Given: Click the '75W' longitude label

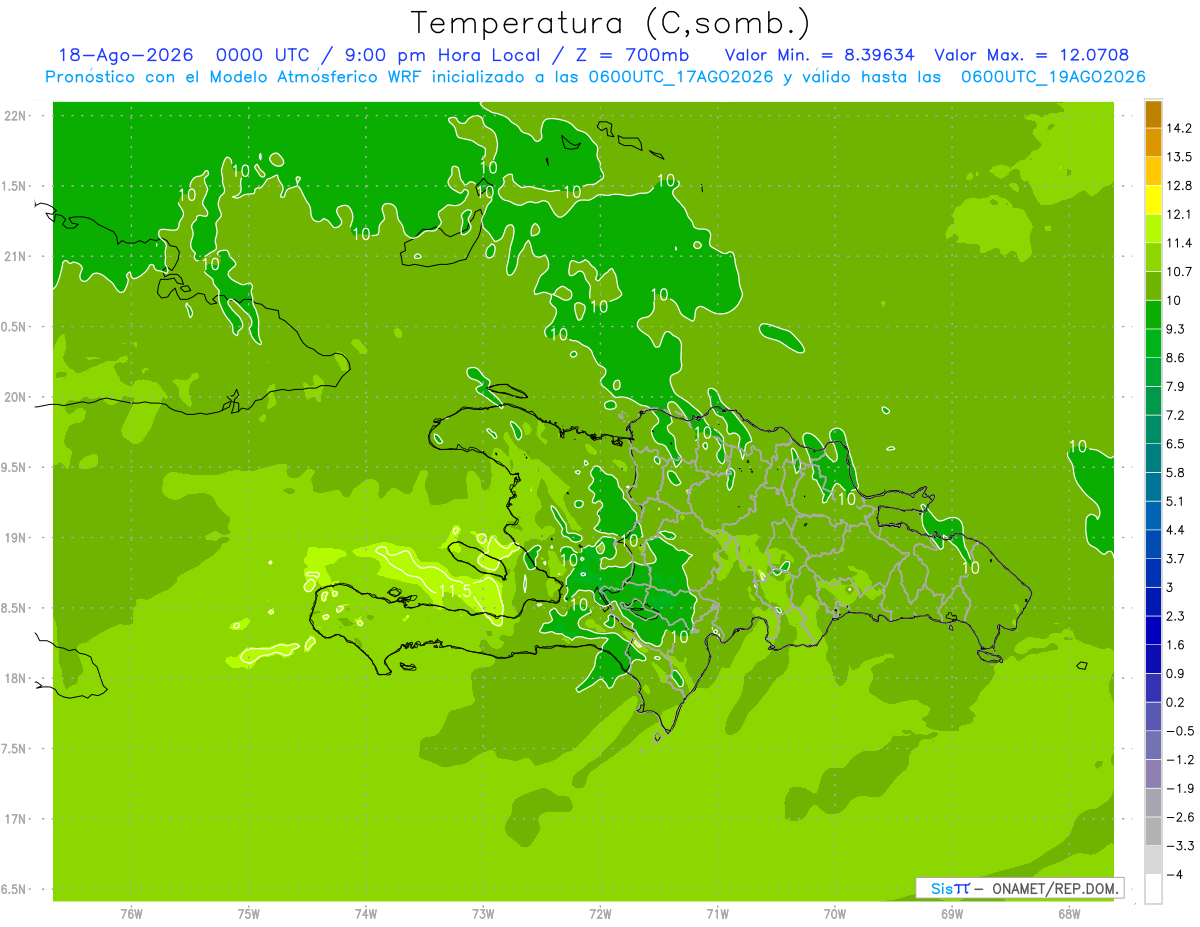Looking at the screenshot, I should (x=248, y=915).
